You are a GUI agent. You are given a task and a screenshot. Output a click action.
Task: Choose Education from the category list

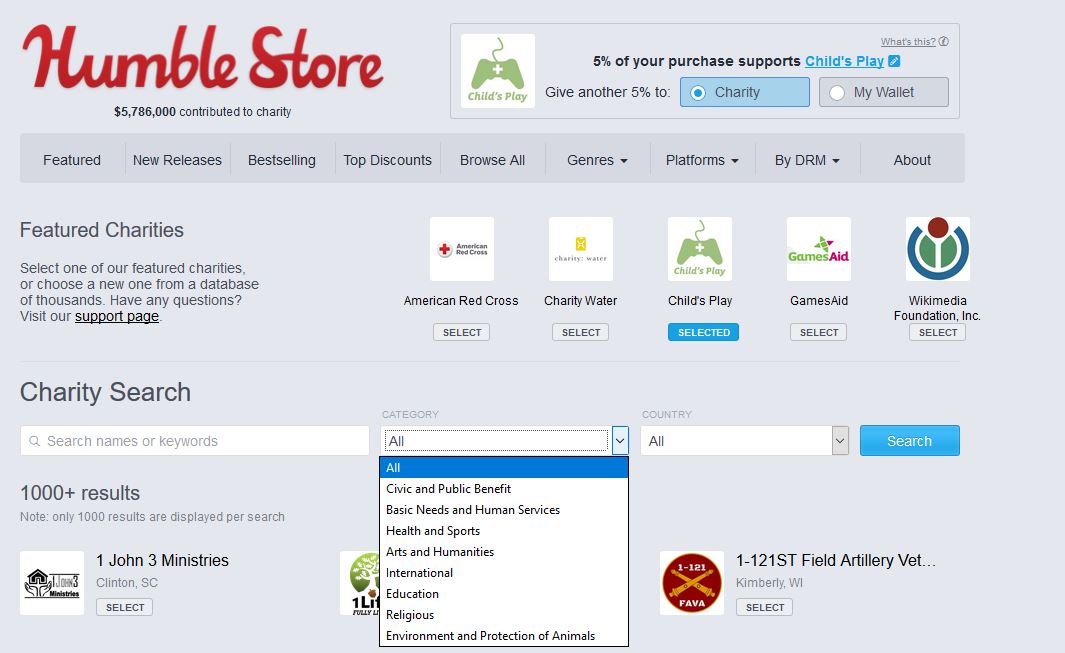[412, 594]
